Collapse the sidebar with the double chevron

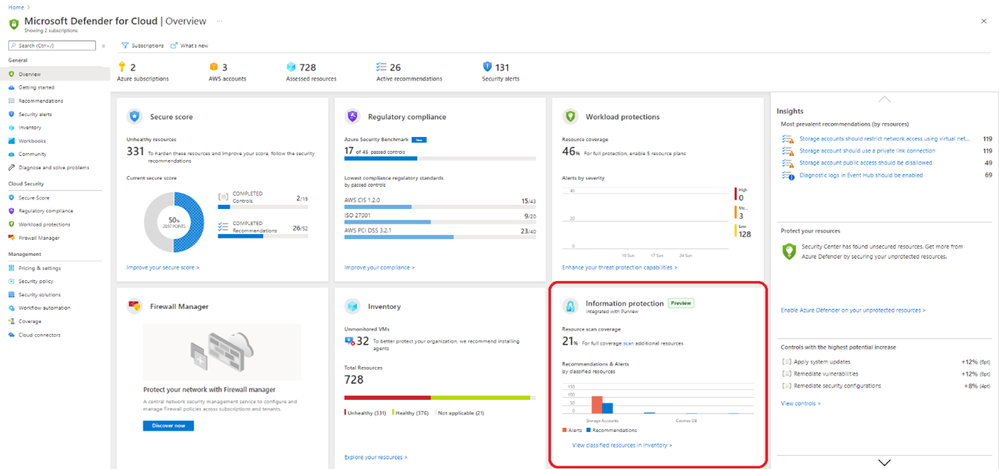104,46
